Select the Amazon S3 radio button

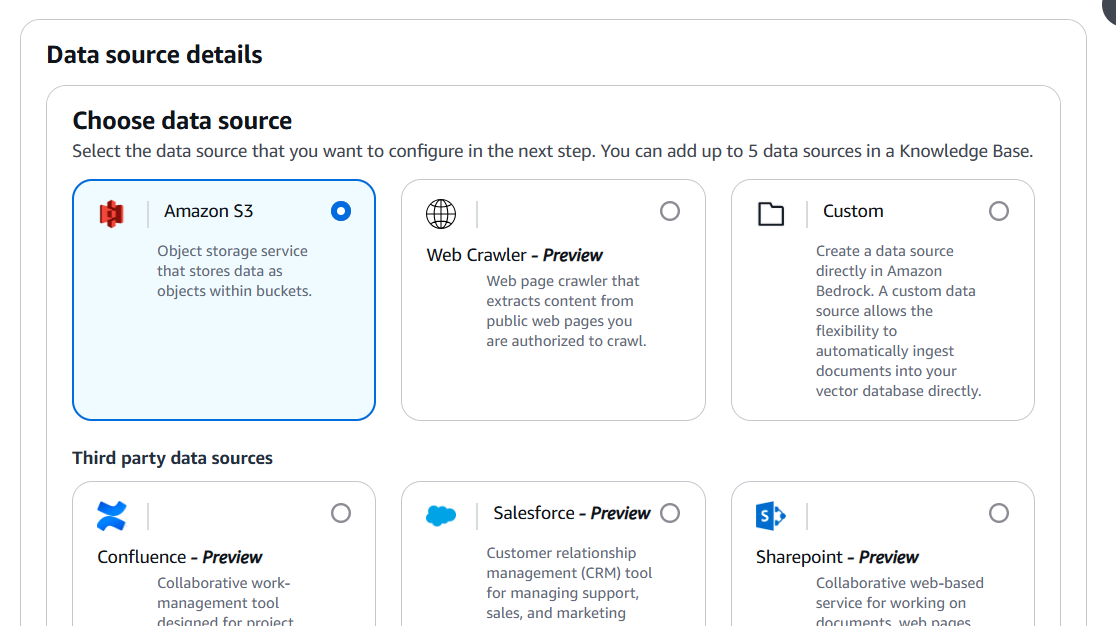pos(341,211)
